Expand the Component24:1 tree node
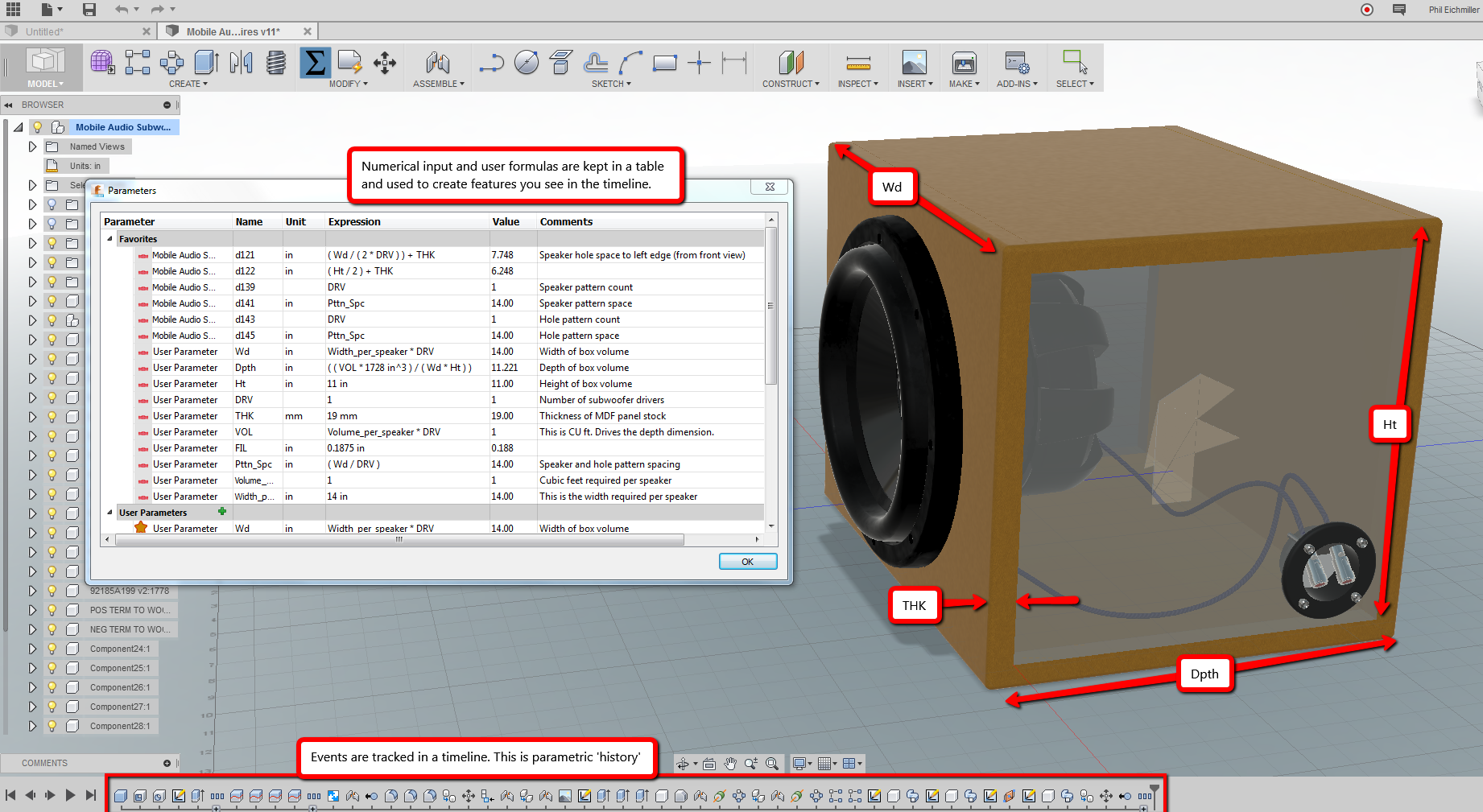Screen dimensions: 1483x812 click(32, 649)
